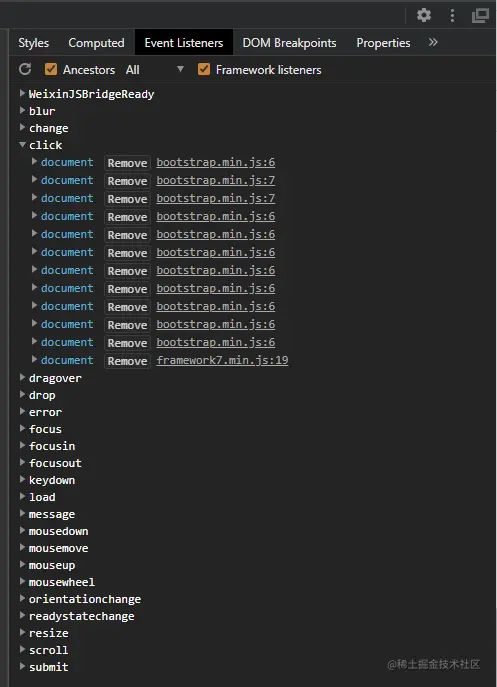Open the Properties tab
This screenshot has height=687, width=497.
383,43
